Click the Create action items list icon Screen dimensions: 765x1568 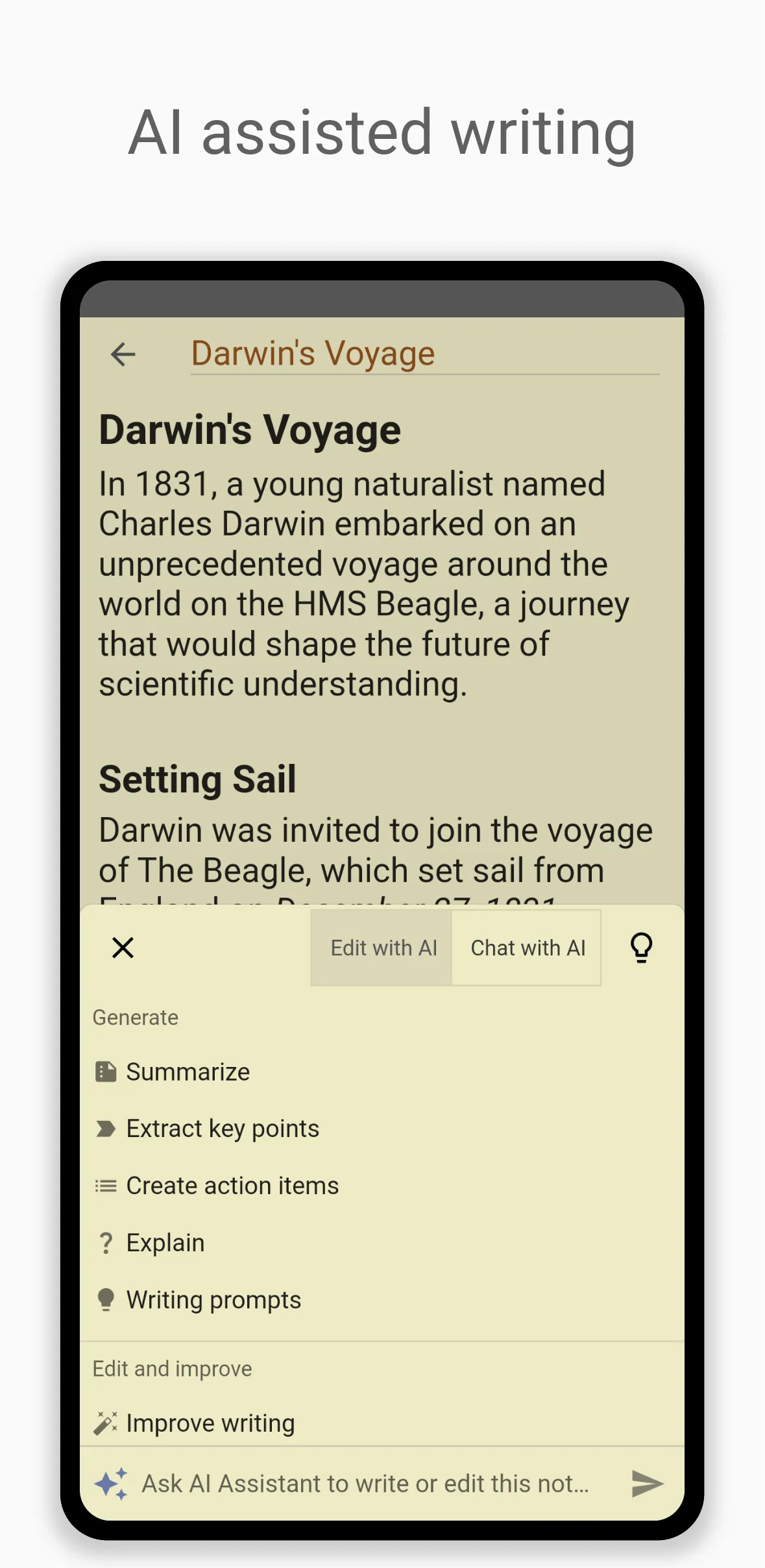click(x=106, y=1186)
